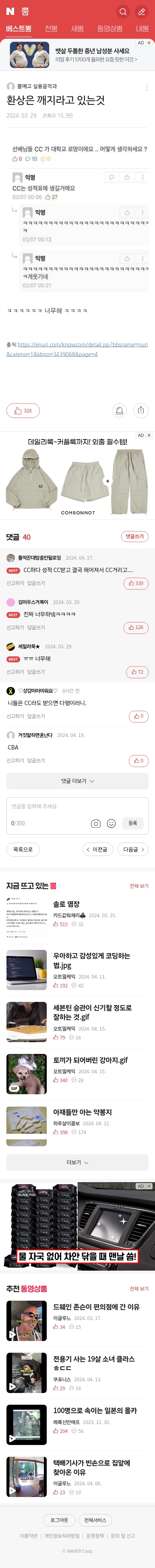Viewport: 155px width, 1568px height.
Task: Switch to the 천뿜 tab
Action: [x=51, y=29]
